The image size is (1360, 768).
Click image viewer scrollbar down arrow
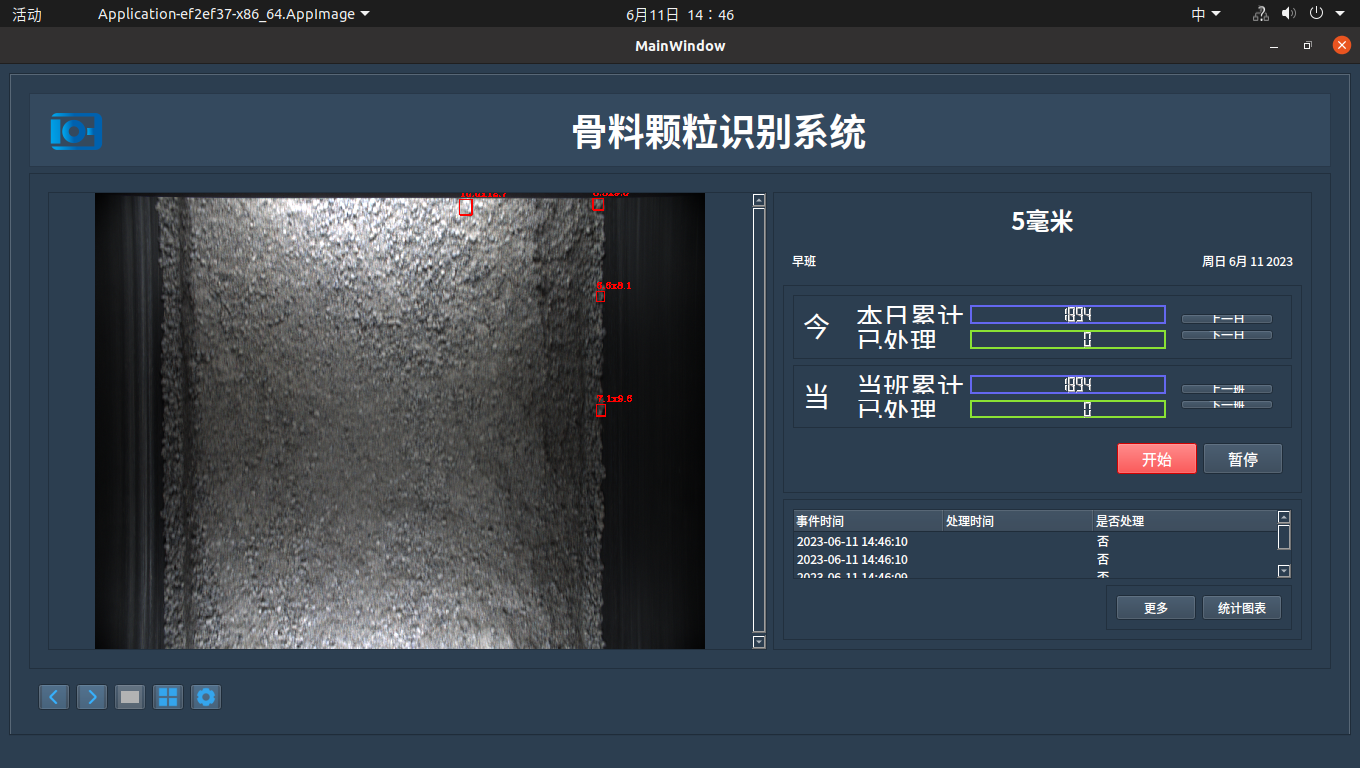(x=759, y=642)
